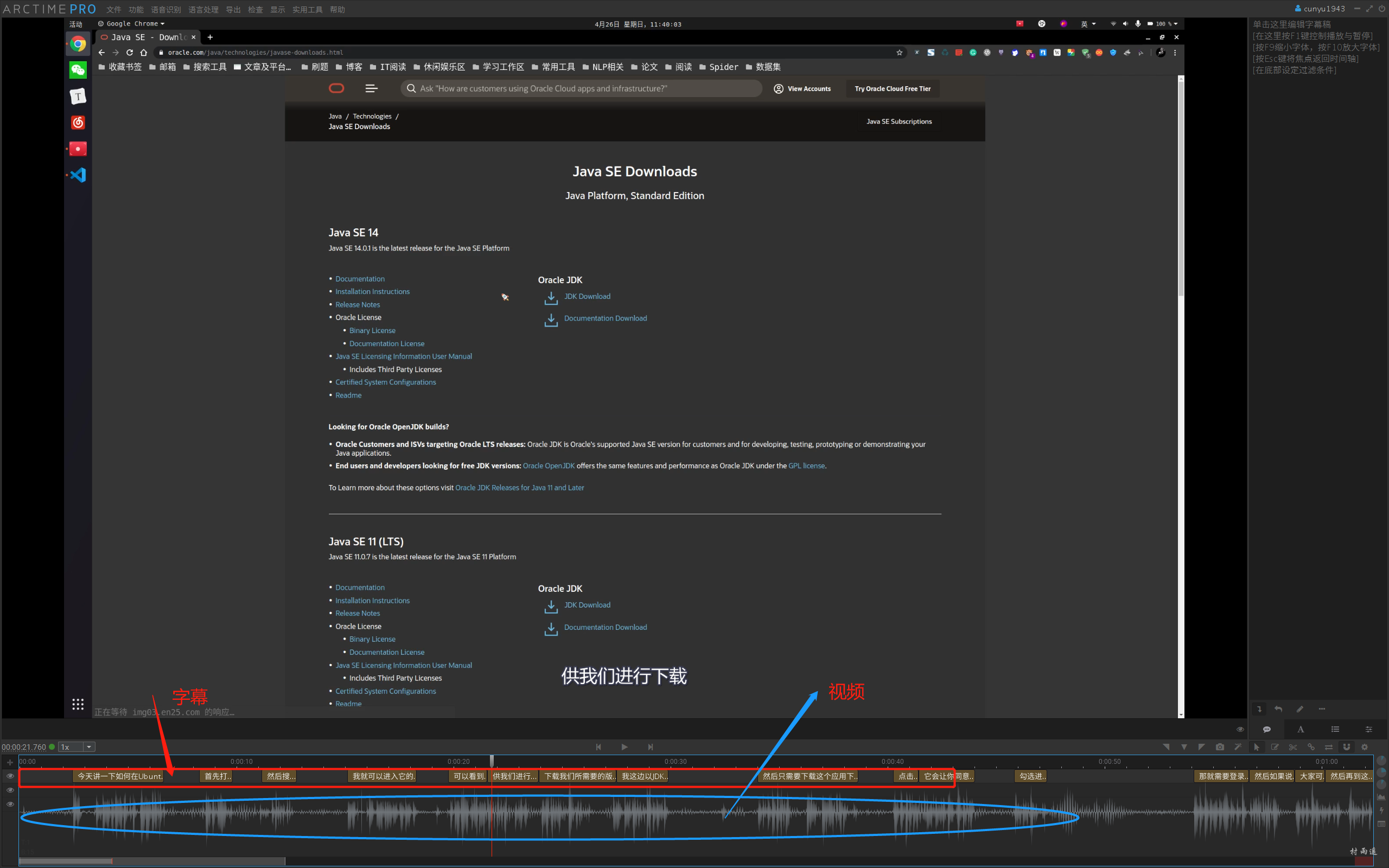The width and height of the screenshot is (1389, 868).
Task: Open the three-dots more options
Action: 1322,709
